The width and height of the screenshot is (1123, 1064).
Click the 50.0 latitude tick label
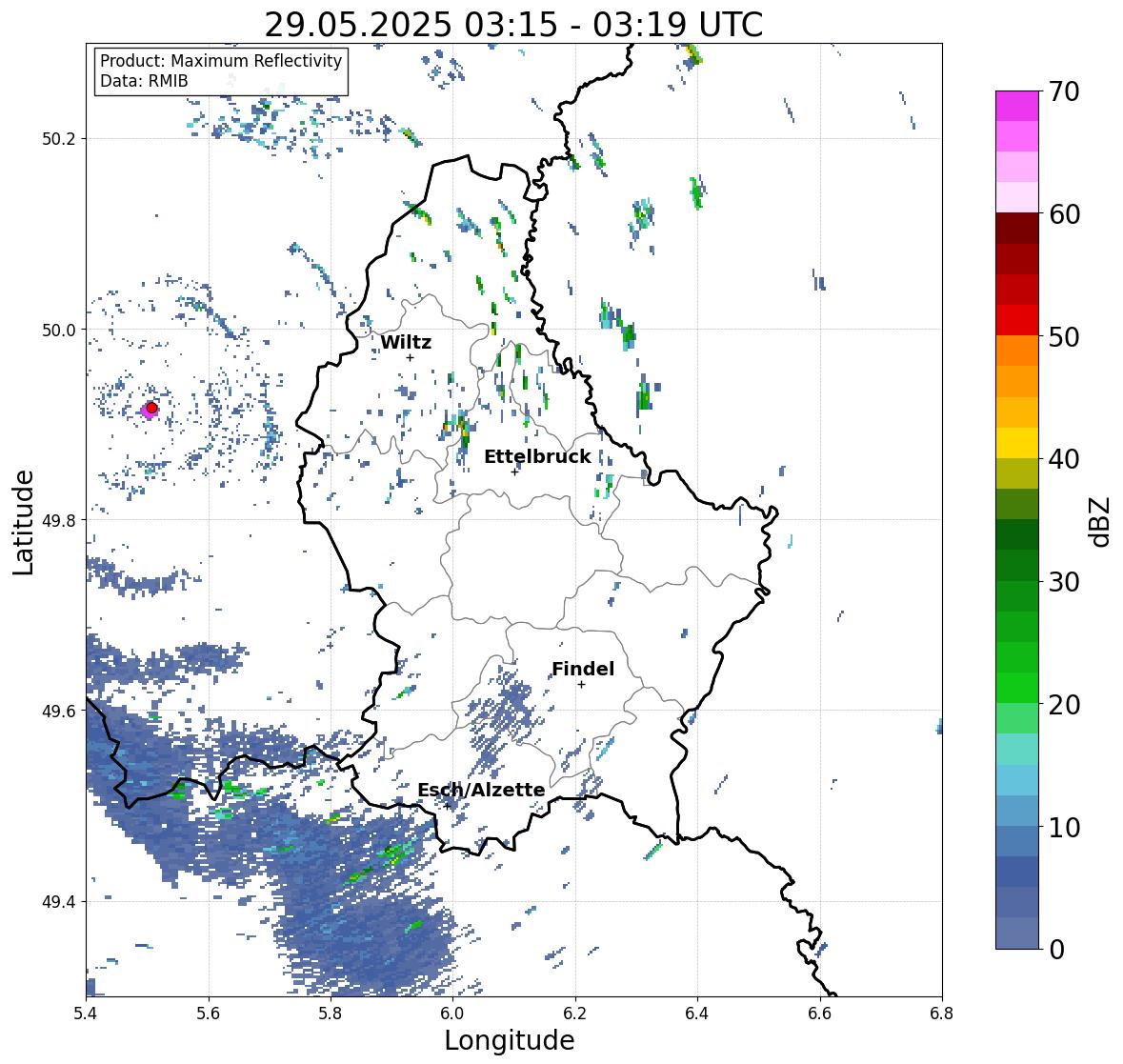pyautogui.click(x=59, y=331)
